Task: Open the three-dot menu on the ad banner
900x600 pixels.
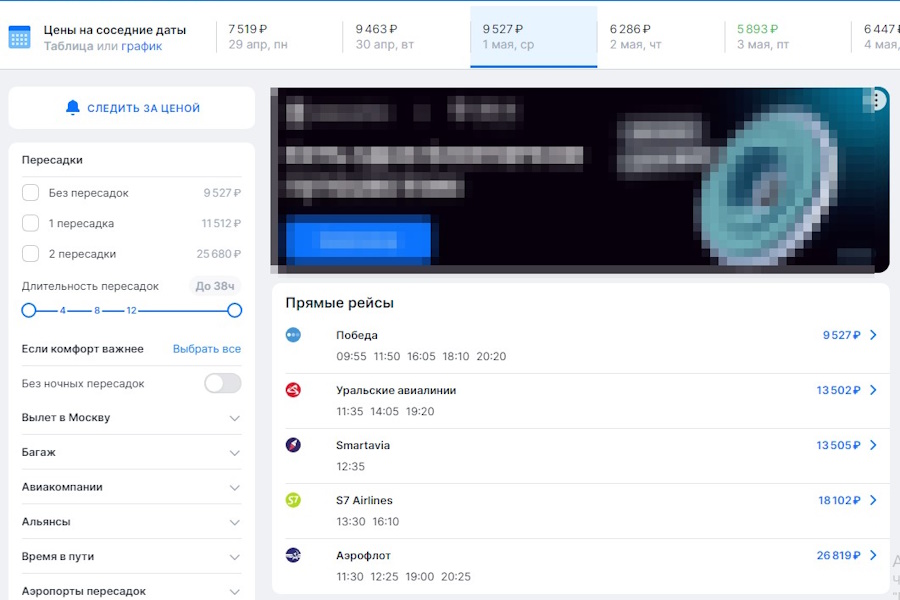Action: [877, 100]
